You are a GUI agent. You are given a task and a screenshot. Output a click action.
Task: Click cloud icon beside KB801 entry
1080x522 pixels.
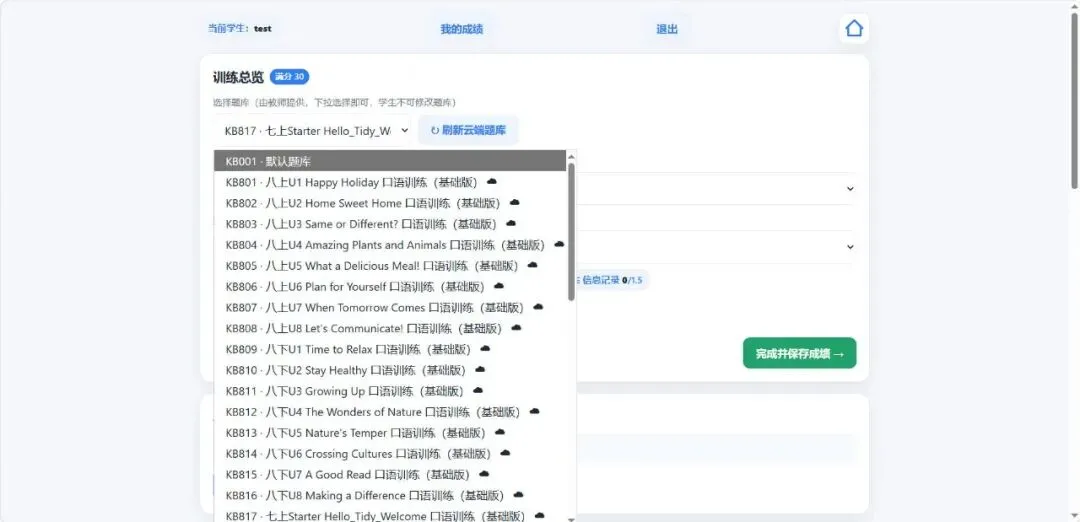(x=492, y=182)
